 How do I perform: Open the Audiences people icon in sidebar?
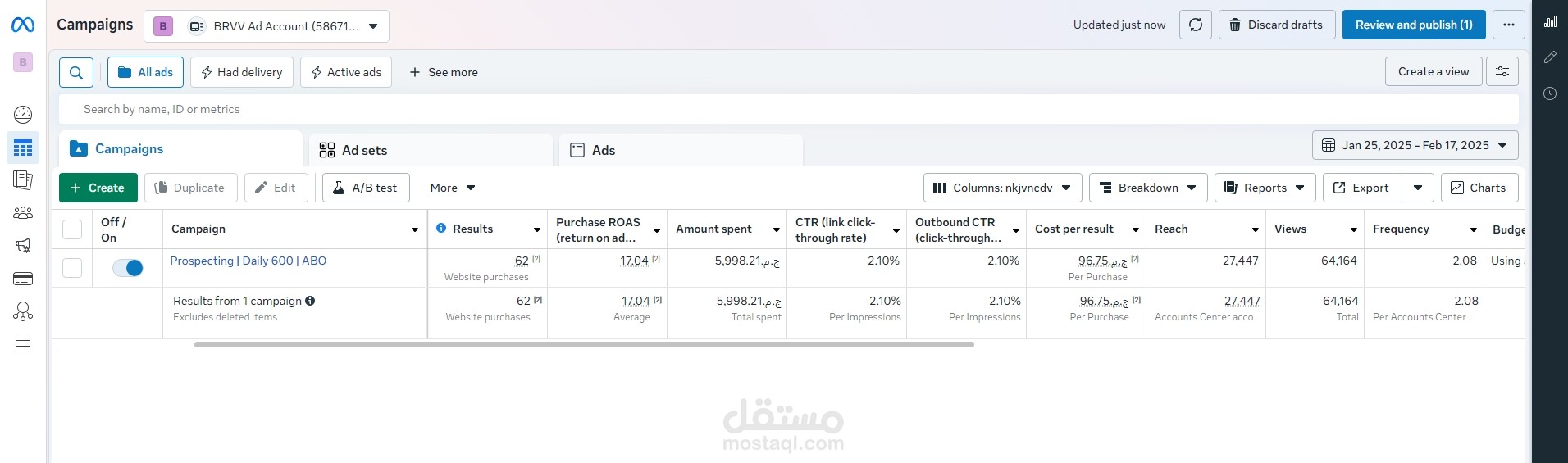point(23,213)
